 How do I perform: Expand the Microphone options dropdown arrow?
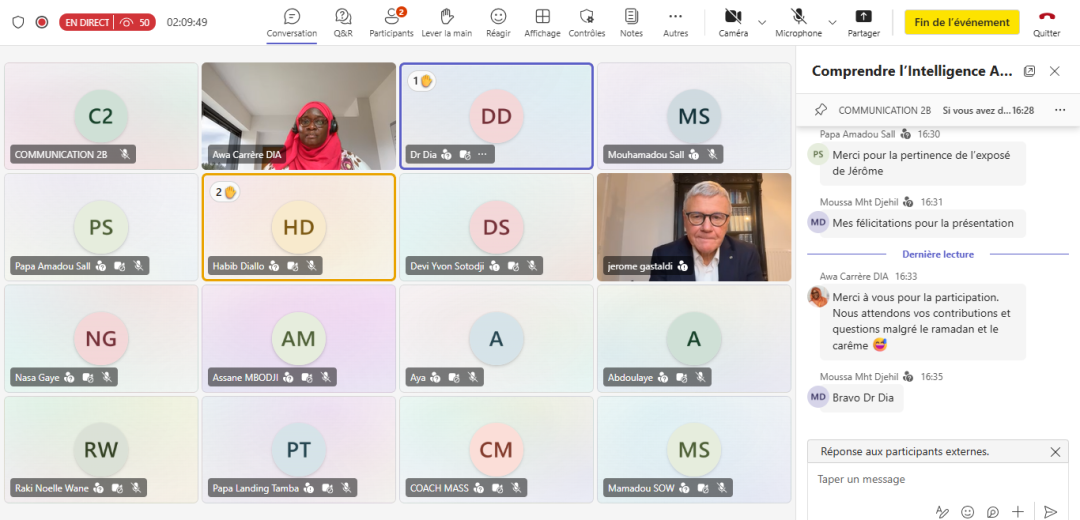(832, 21)
